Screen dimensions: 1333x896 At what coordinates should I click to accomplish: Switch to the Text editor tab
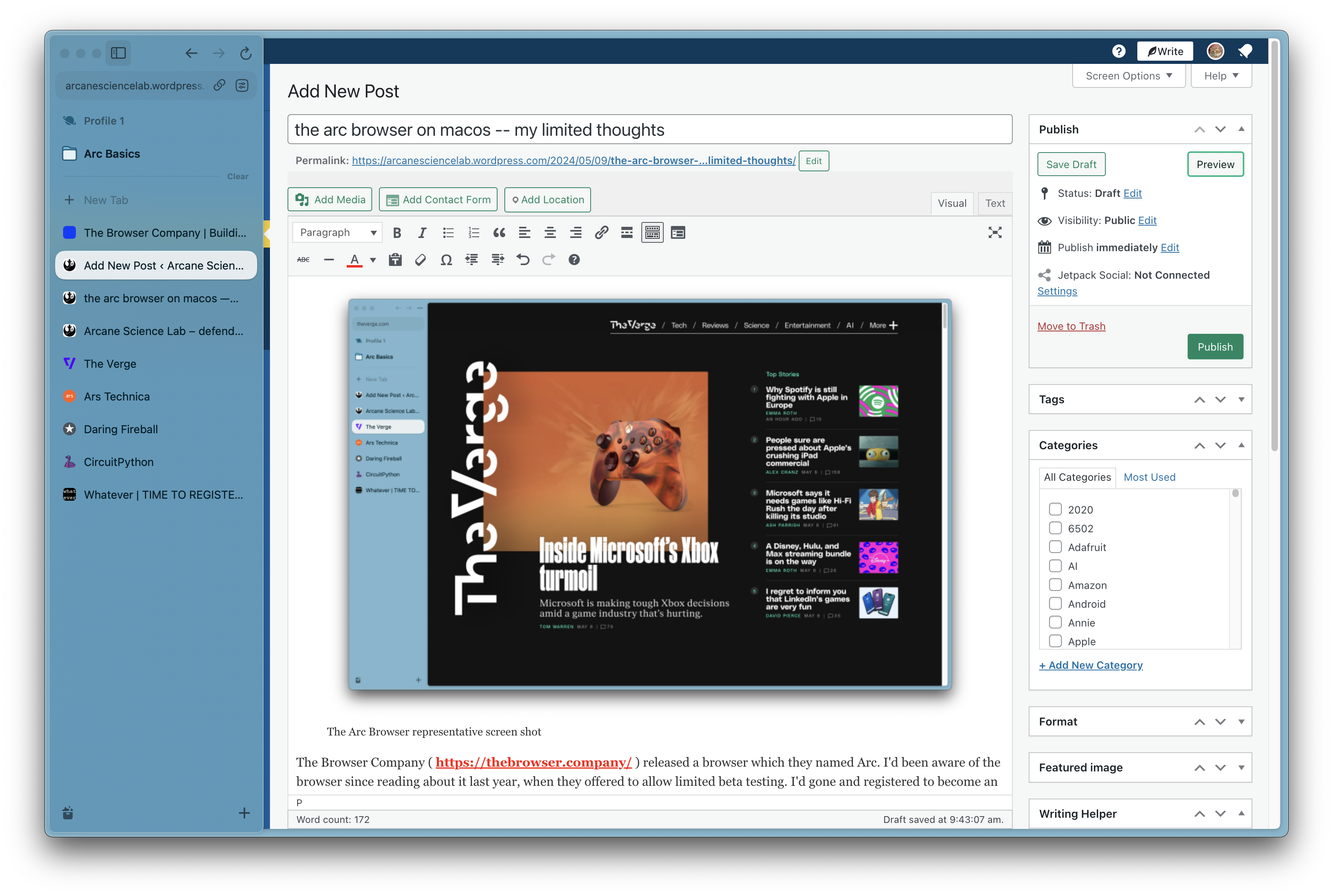click(x=995, y=203)
